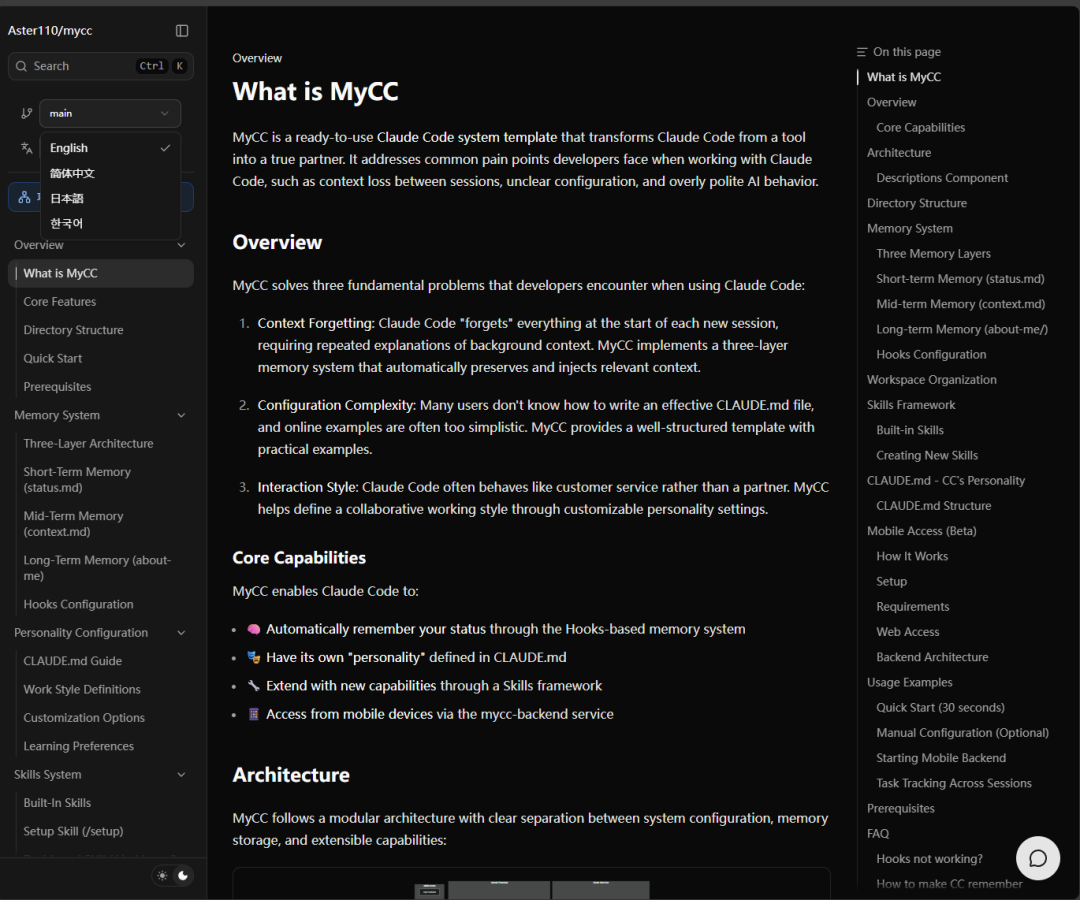Select 简体中文 language option
Viewport: 1080px width, 900px height.
pos(110,174)
